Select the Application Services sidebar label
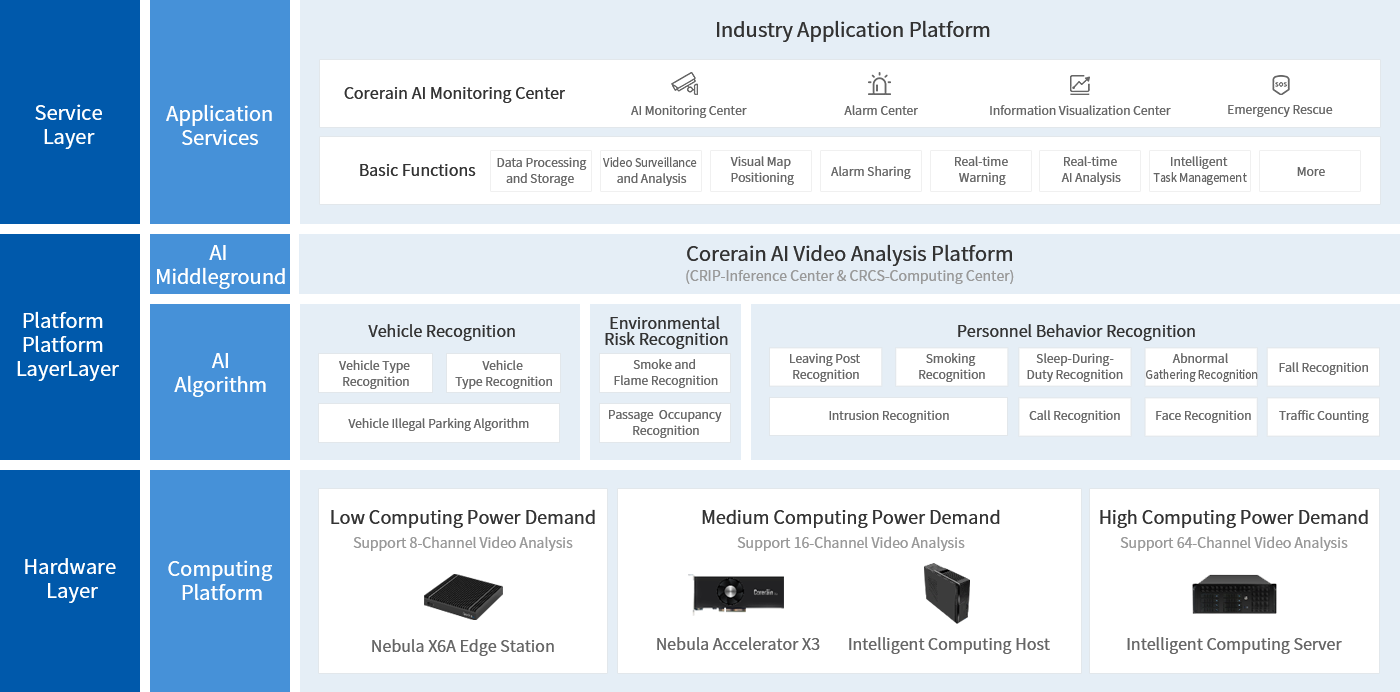 coord(219,126)
